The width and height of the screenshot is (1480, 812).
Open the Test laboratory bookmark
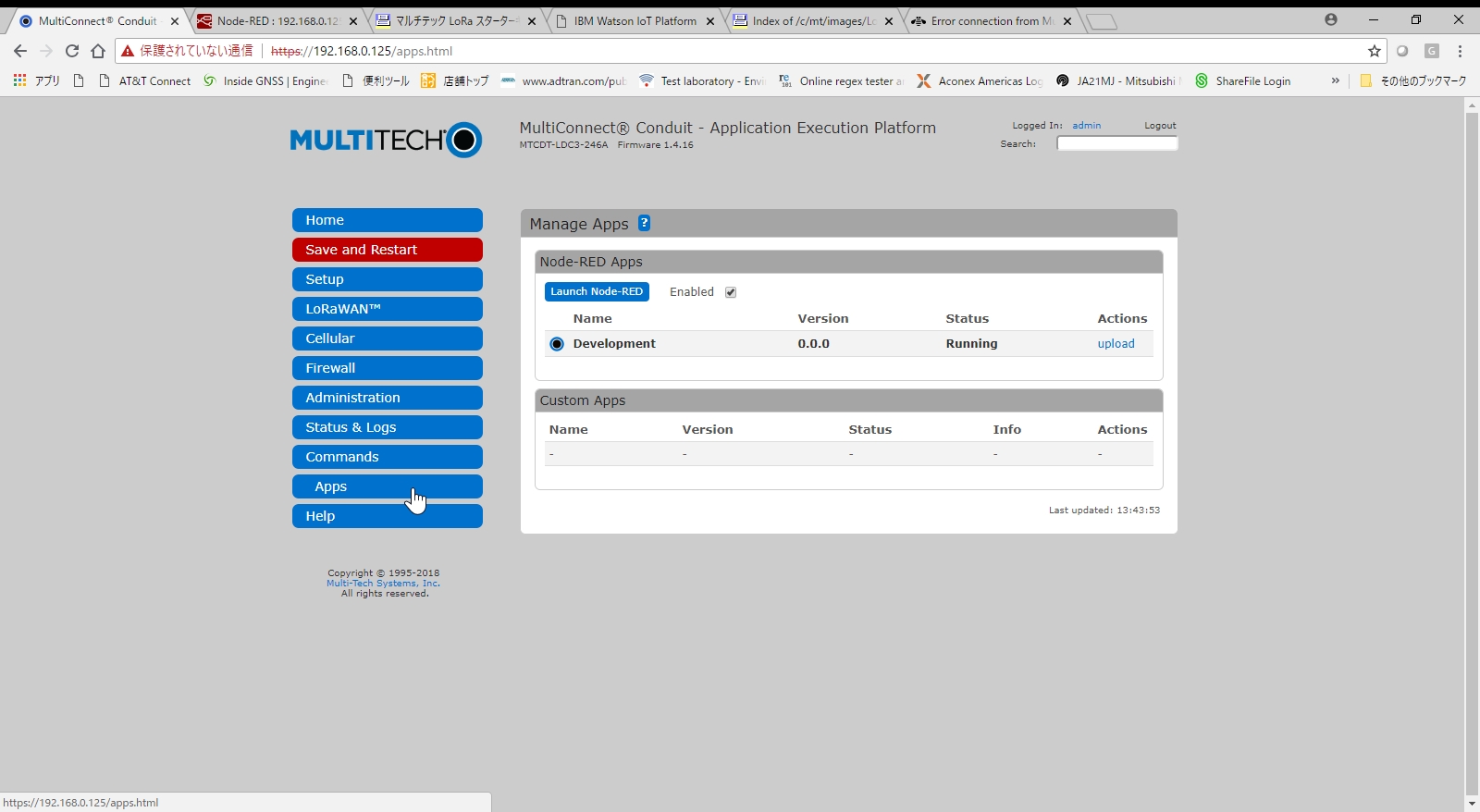[x=703, y=80]
